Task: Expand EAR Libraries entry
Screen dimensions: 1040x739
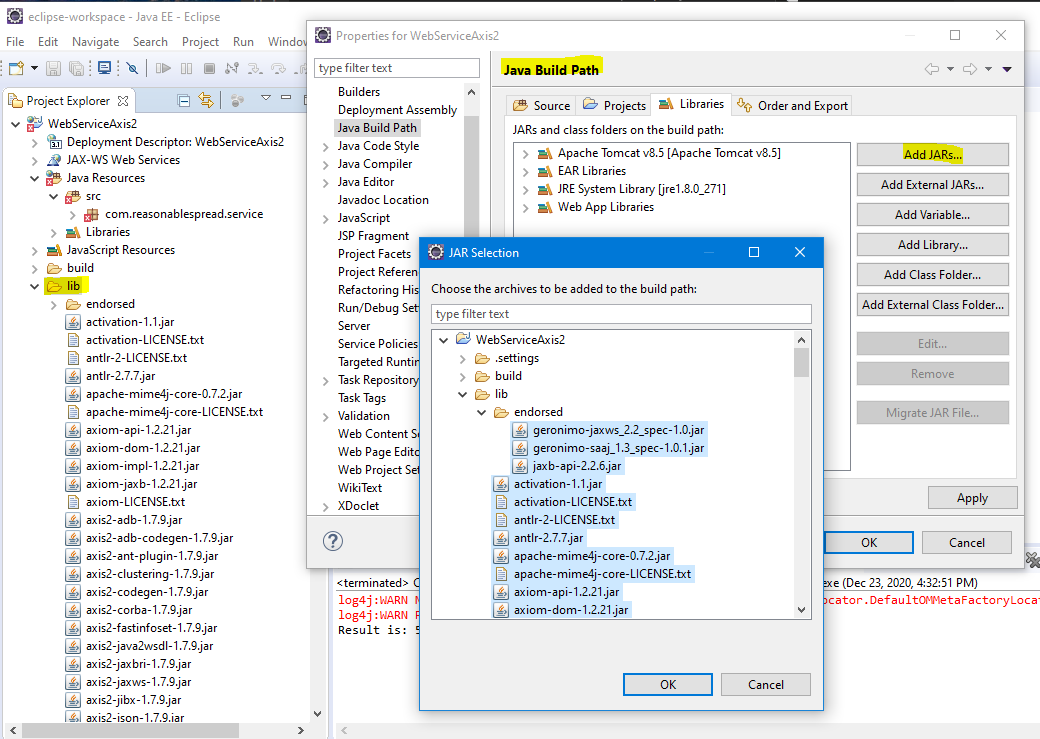Action: point(525,171)
